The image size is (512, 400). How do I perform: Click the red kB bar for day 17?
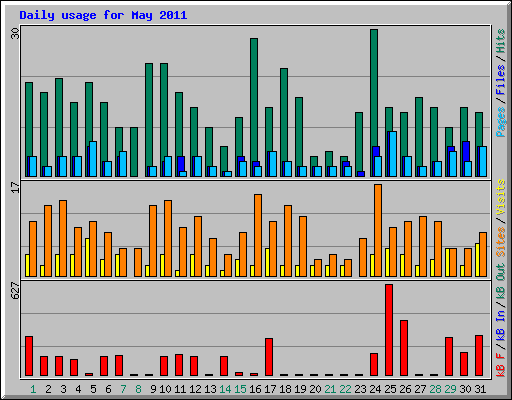pyautogui.click(x=269, y=357)
